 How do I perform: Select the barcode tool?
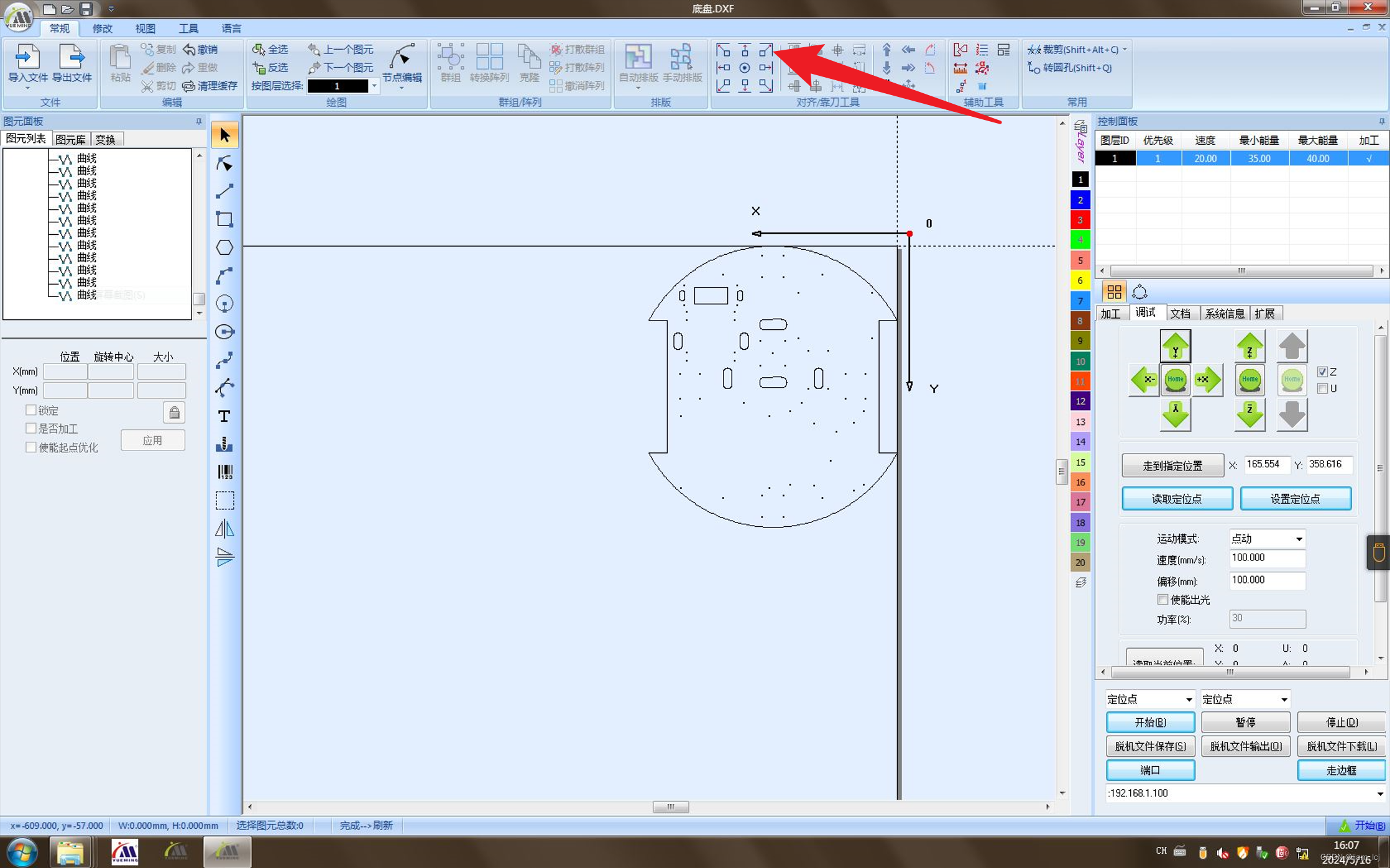[224, 472]
